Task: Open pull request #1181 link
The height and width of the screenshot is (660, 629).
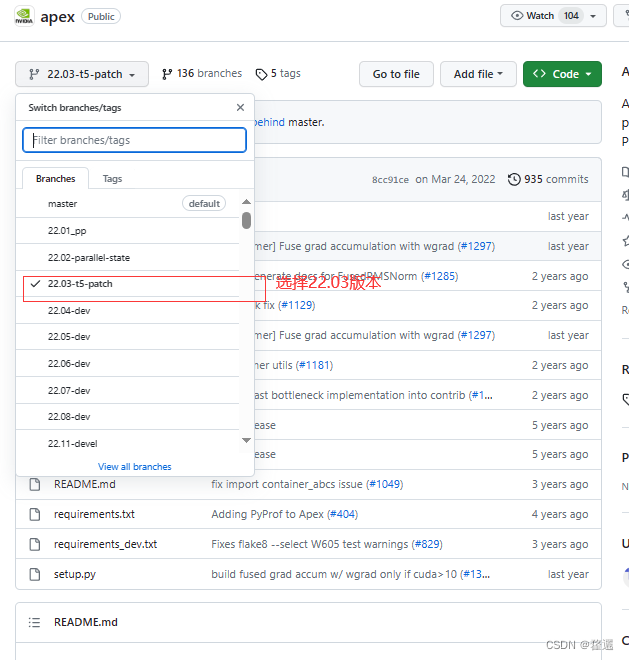Action: pos(314,365)
